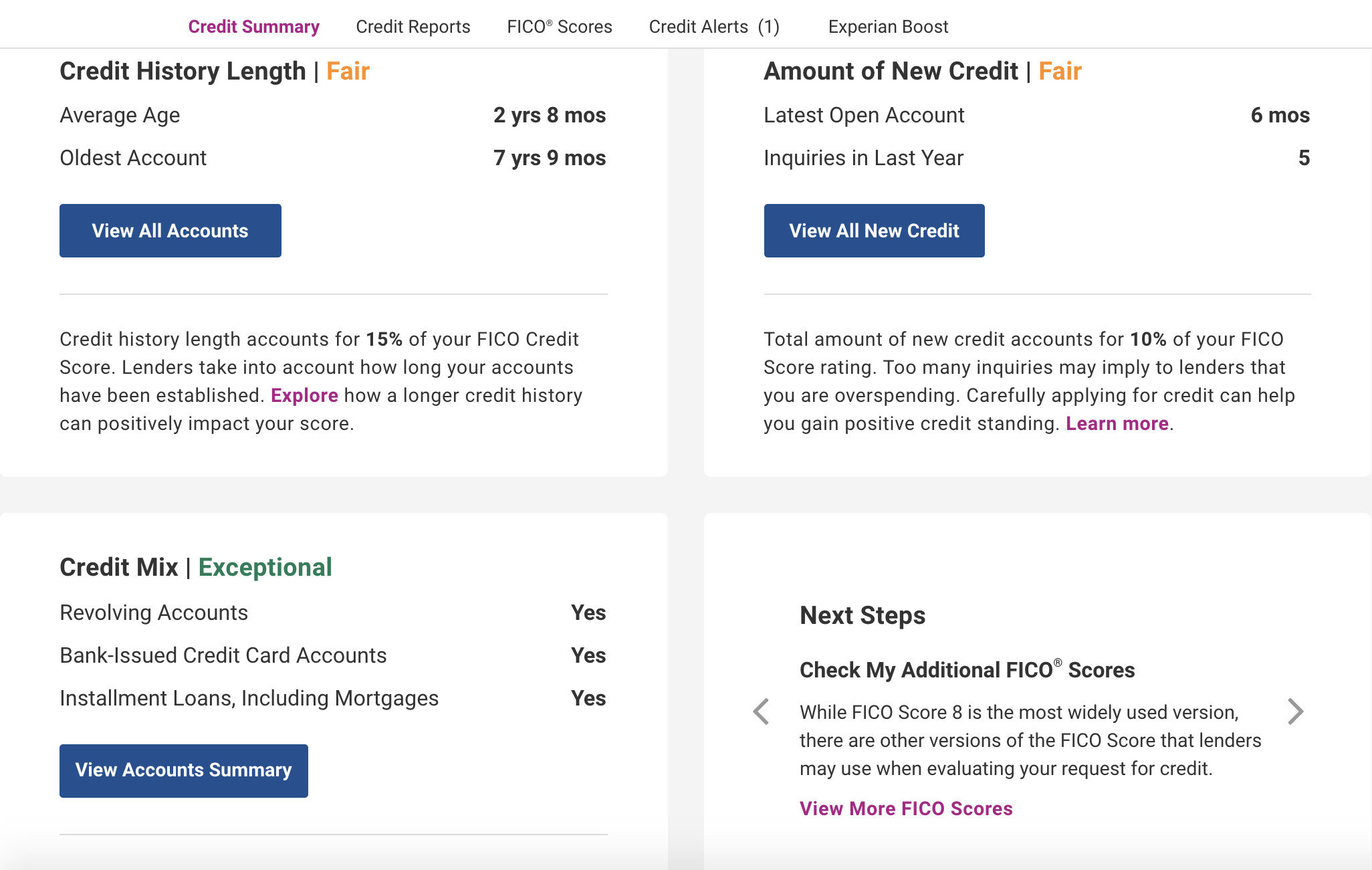Viewport: 1372px width, 870px height.
Task: Open the Experian Boost tab
Action: coord(888,26)
